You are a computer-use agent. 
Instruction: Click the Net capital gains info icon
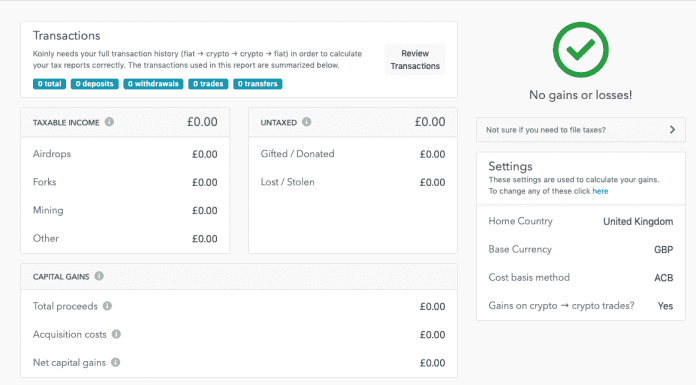point(115,362)
